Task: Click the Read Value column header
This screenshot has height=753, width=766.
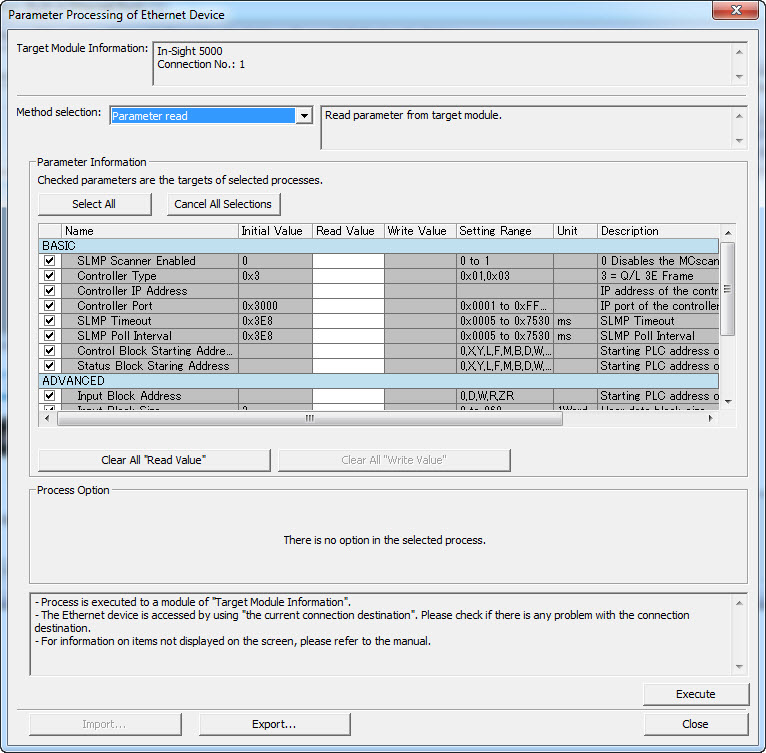Action: tap(347, 231)
